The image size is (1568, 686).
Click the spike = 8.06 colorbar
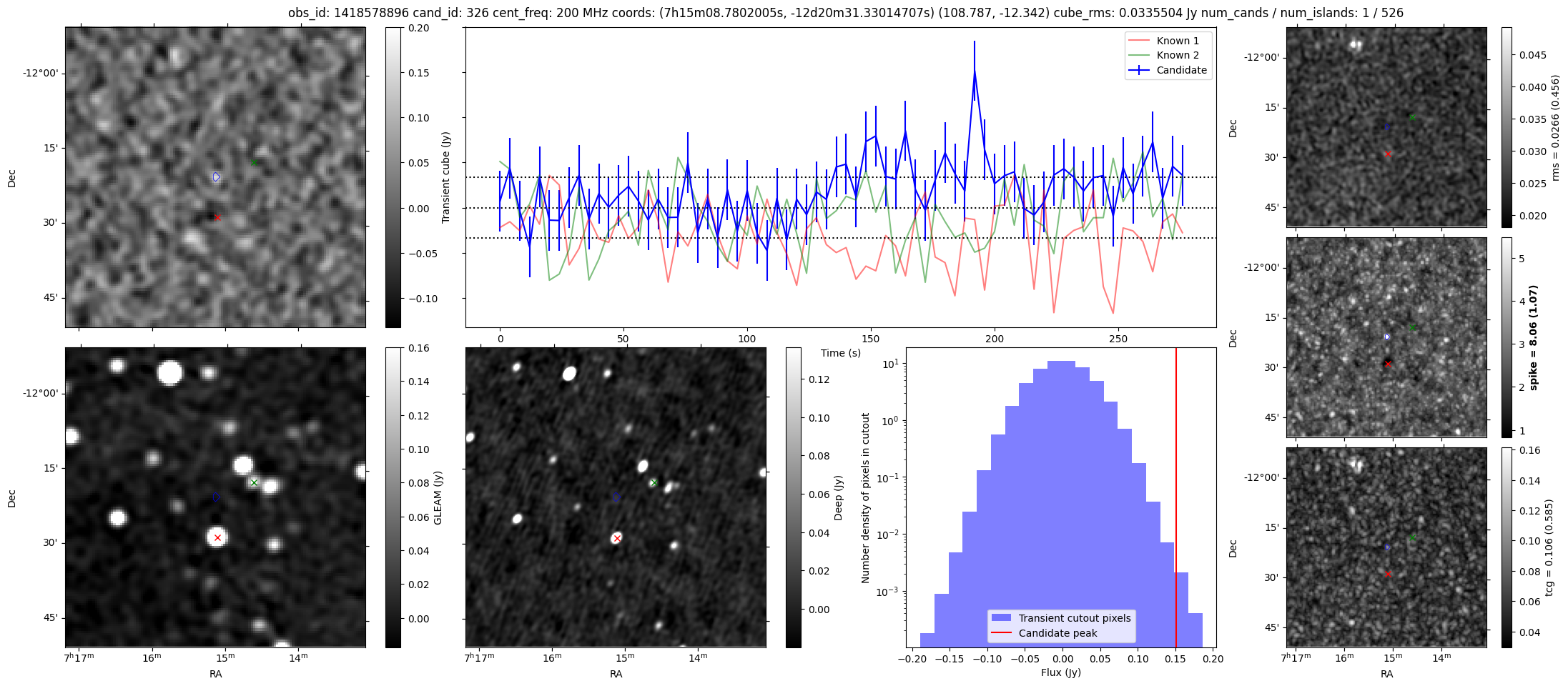(1507, 337)
